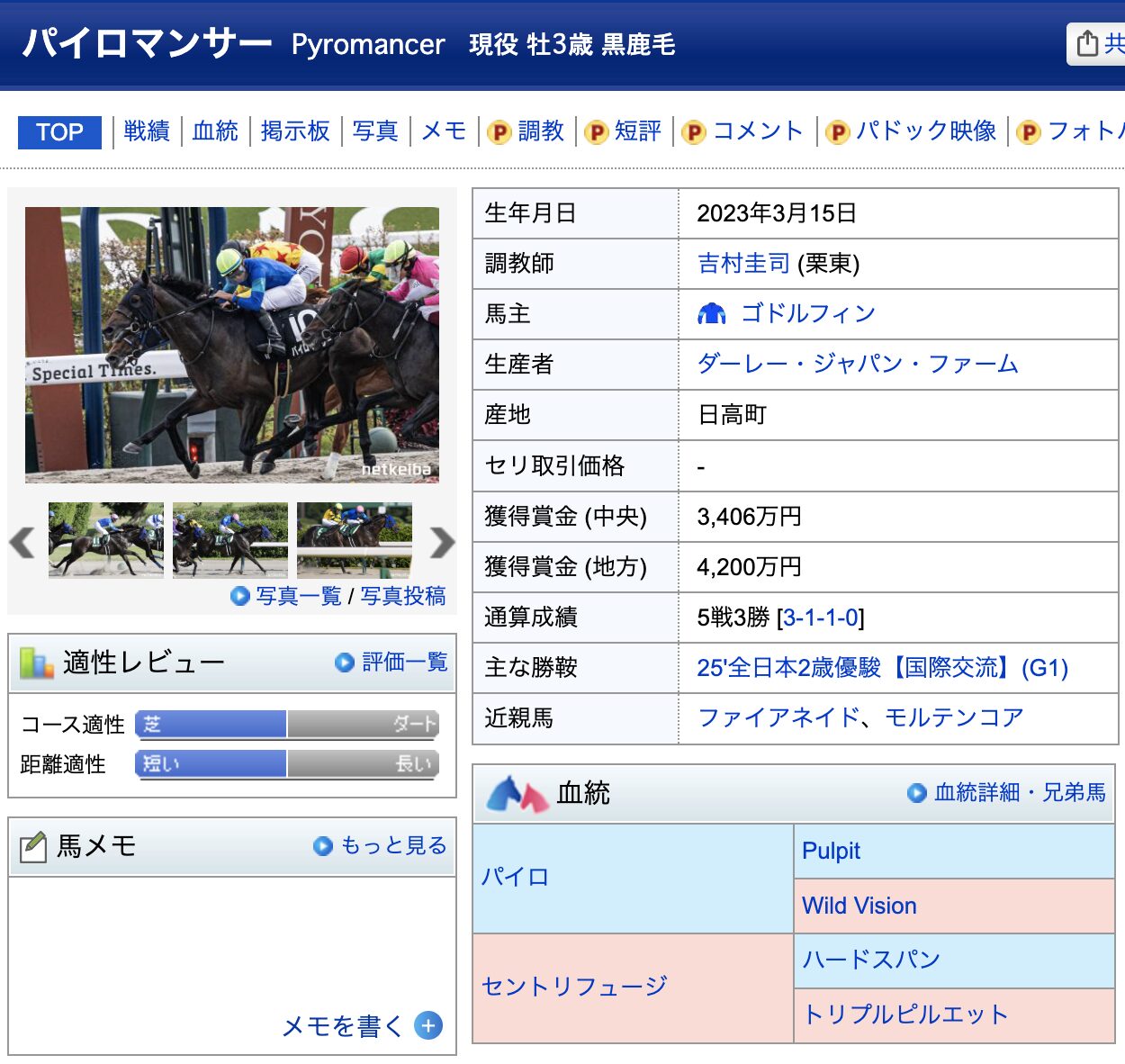This screenshot has height=1064, width=1125.
Task: Open ハードスパン pedigree link
Action: pyautogui.click(x=871, y=960)
